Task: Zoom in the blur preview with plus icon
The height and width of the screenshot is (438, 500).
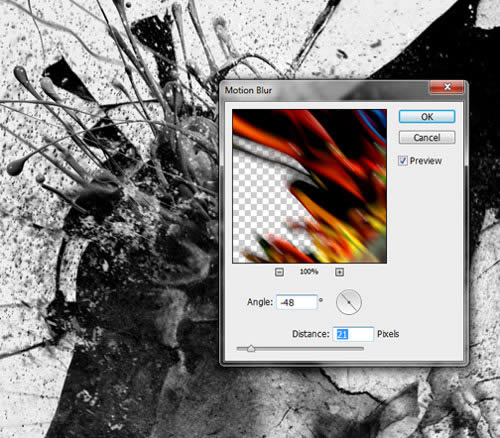Action: coord(339,272)
